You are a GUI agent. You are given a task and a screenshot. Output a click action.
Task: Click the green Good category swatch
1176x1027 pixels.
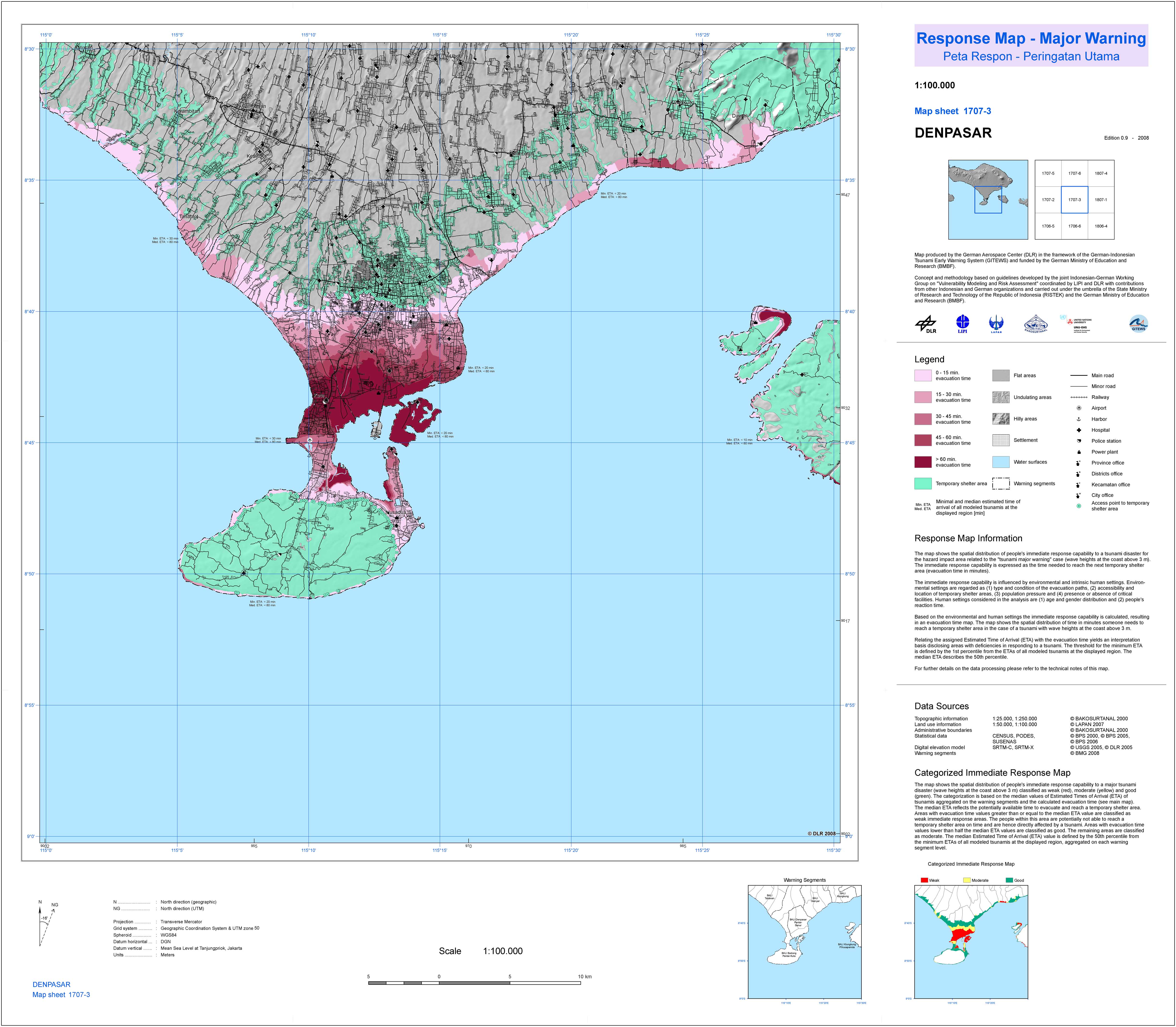[x=1009, y=880]
